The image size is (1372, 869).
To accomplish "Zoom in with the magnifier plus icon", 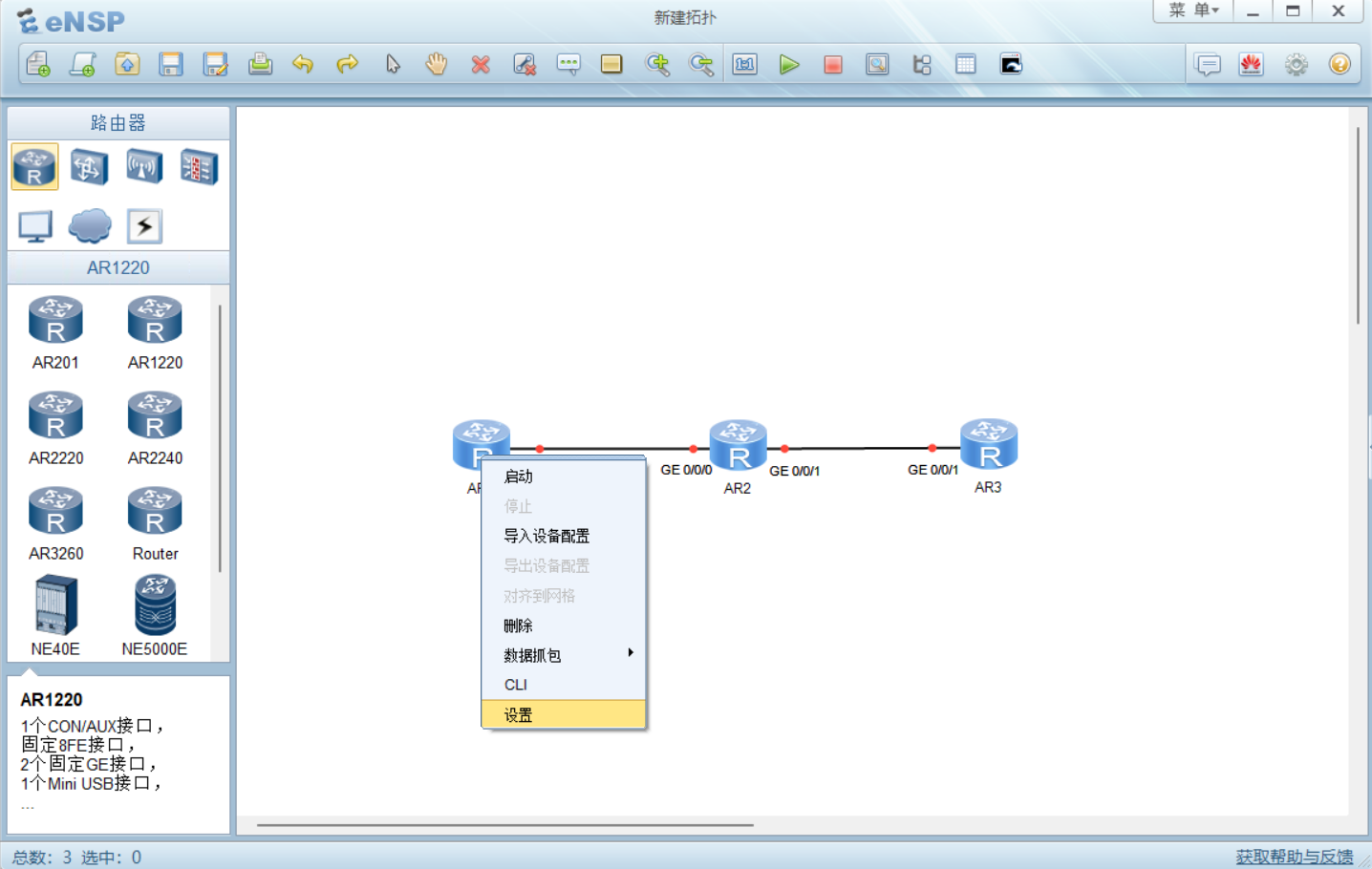I will (657, 64).
